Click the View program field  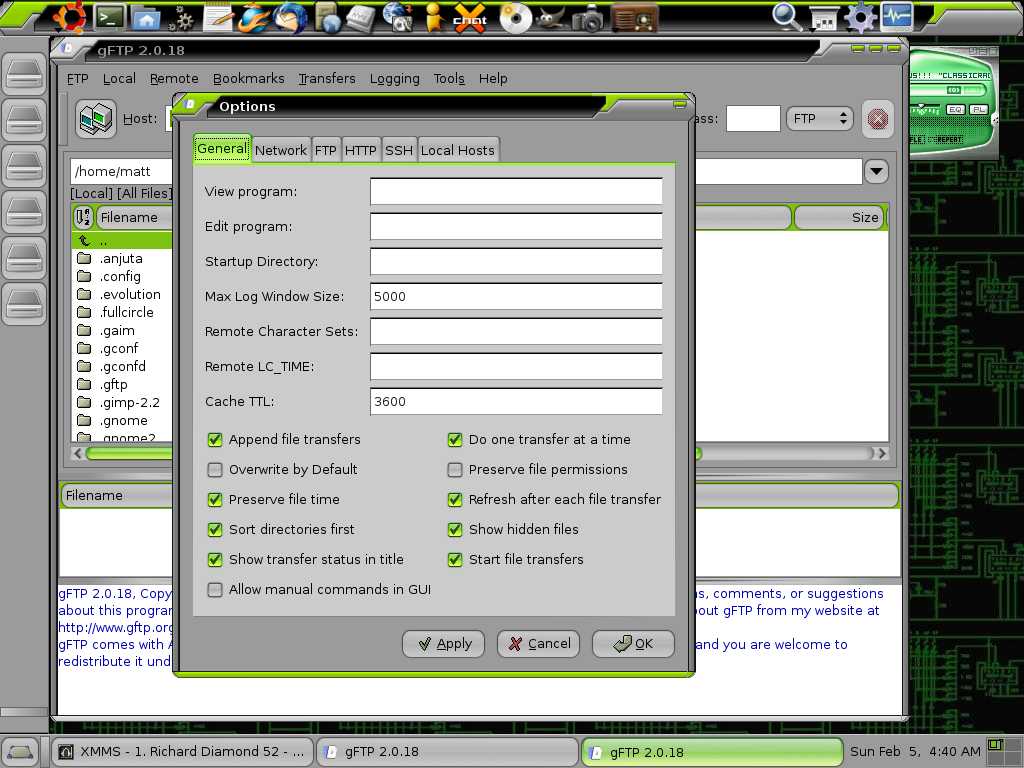tap(516, 191)
